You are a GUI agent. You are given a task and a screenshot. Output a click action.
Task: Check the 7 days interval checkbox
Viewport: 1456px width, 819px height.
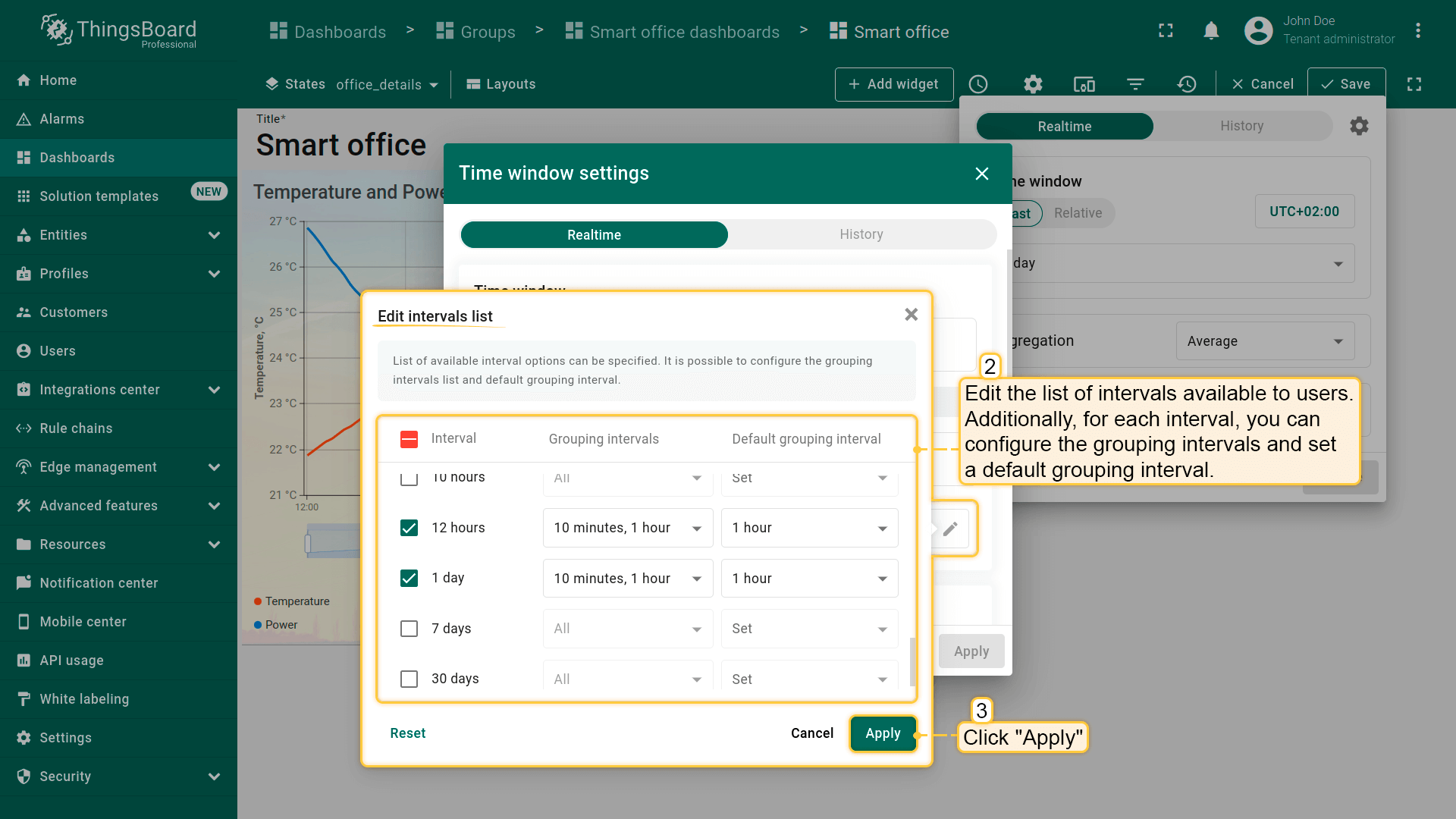pos(409,629)
